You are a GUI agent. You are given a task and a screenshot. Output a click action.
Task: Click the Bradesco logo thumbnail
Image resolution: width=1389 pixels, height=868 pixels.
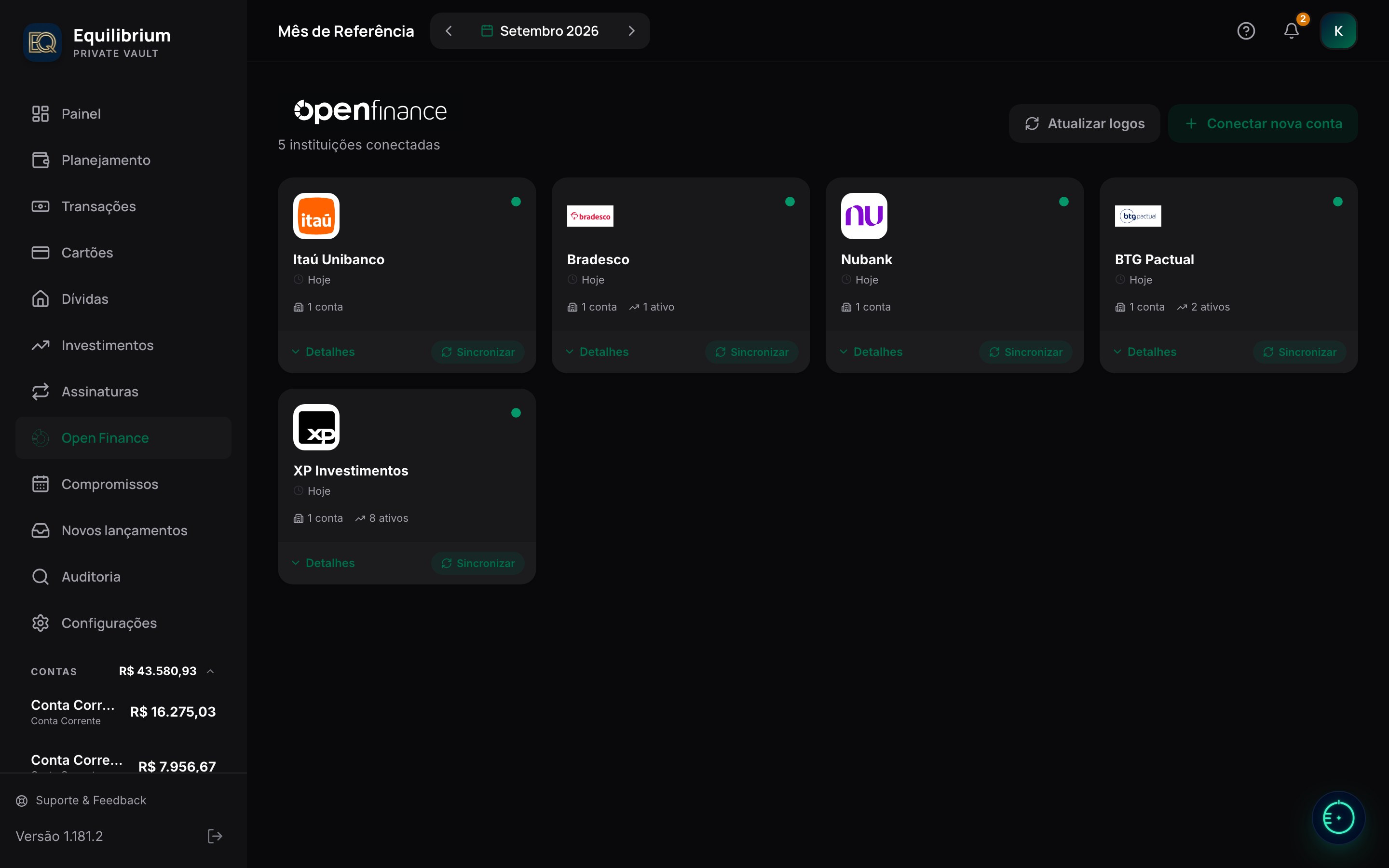point(590,216)
